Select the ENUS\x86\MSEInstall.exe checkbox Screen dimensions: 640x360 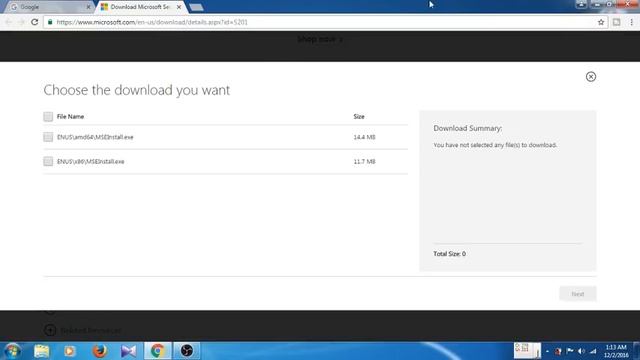click(x=48, y=162)
